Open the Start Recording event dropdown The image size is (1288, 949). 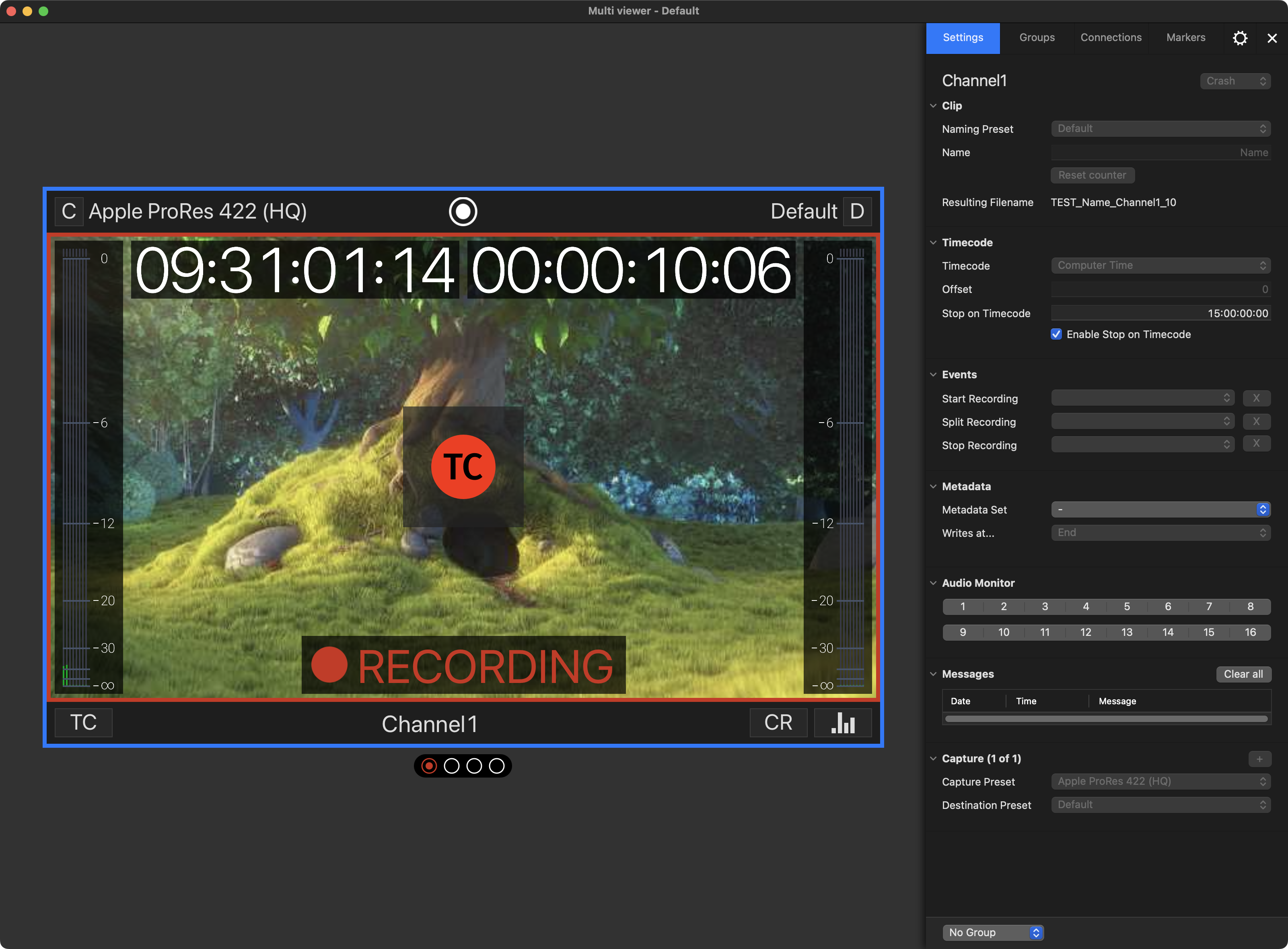point(1143,398)
